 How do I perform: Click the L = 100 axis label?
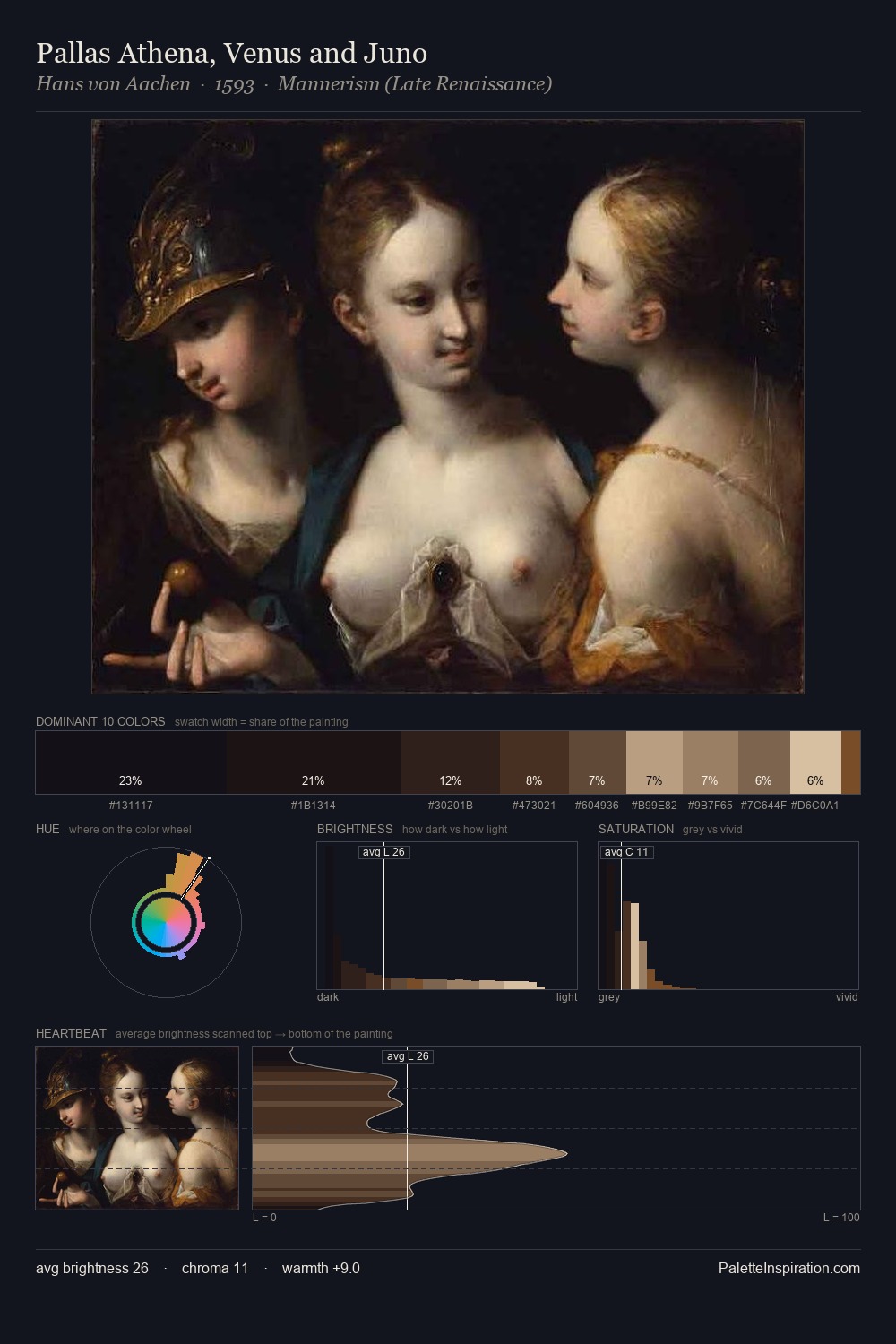click(841, 1218)
